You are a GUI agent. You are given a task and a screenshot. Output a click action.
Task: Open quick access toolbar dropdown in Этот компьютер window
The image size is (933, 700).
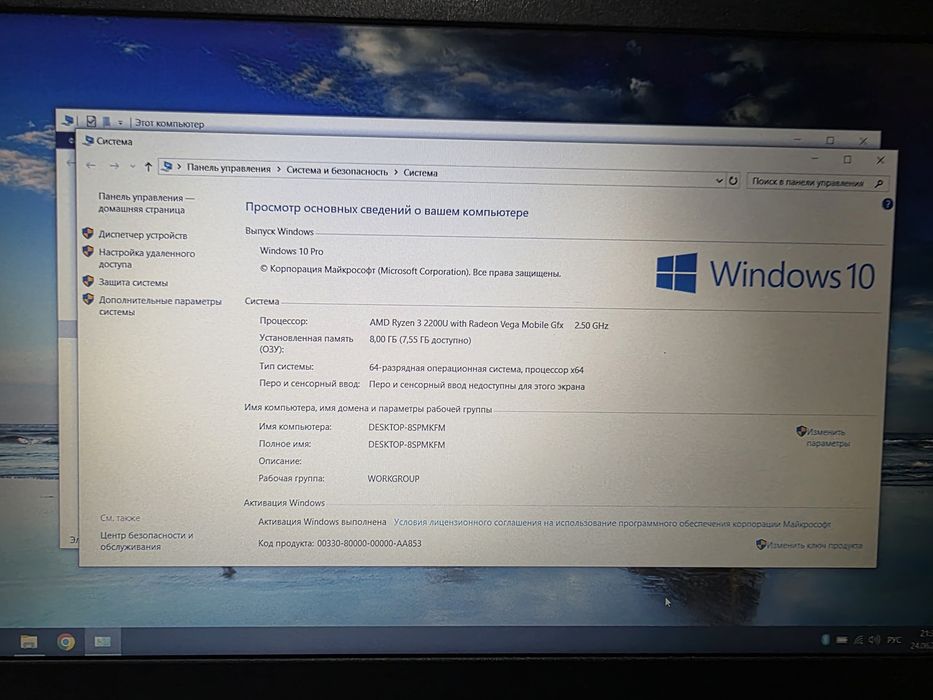pos(120,123)
